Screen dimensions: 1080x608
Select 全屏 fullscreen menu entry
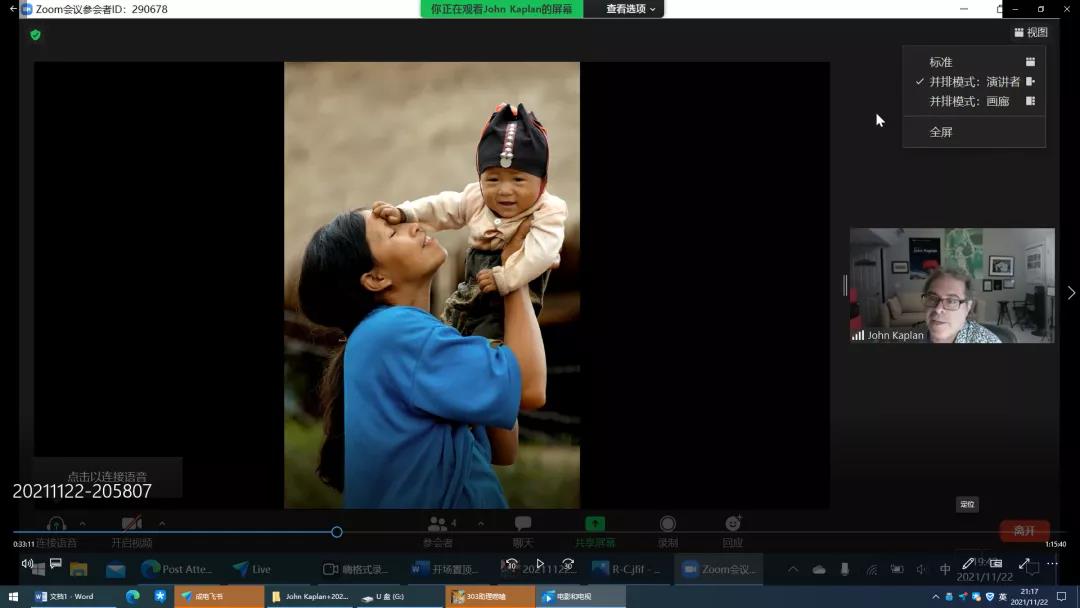tap(941, 132)
